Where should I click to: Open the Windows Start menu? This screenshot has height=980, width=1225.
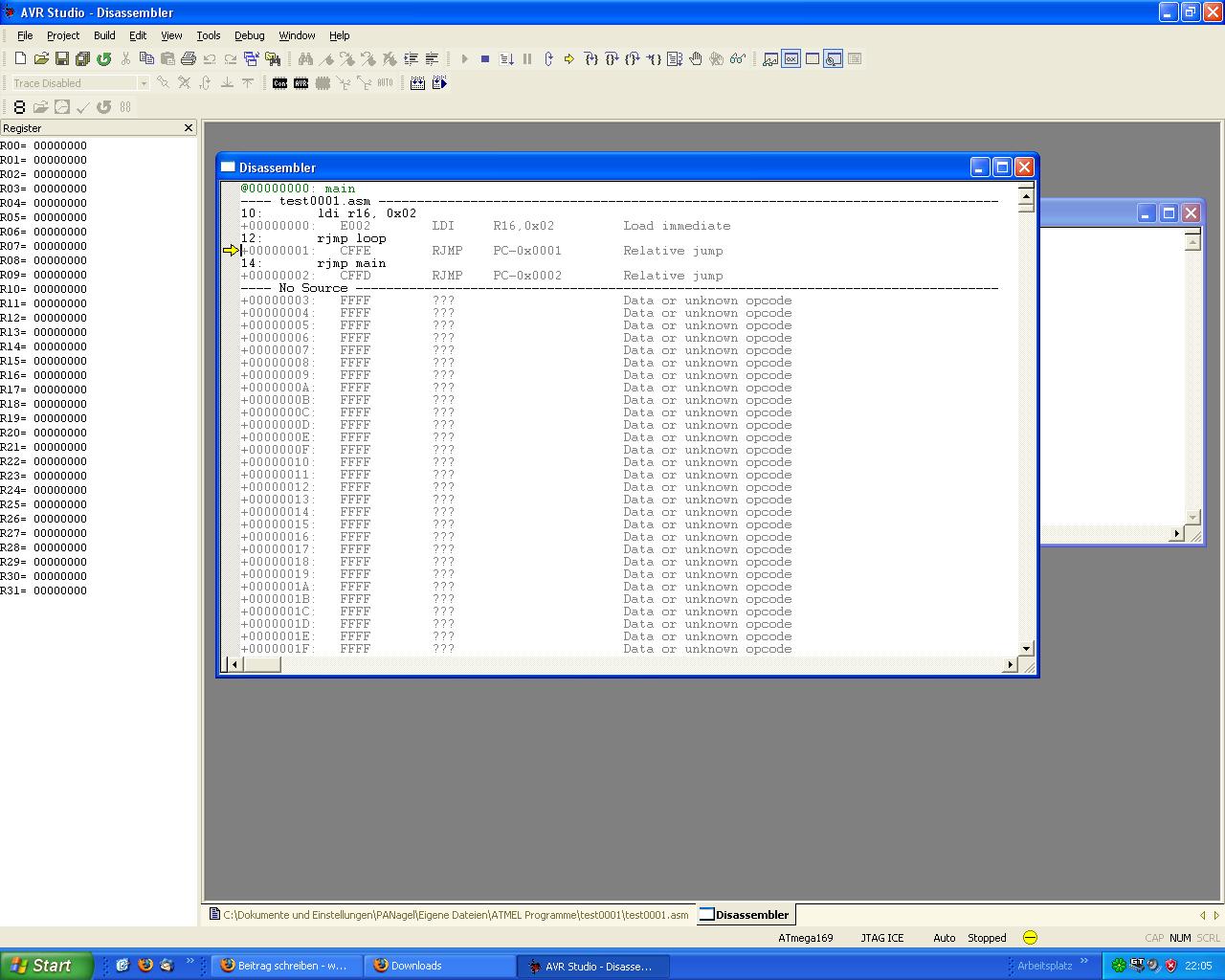pos(46,966)
